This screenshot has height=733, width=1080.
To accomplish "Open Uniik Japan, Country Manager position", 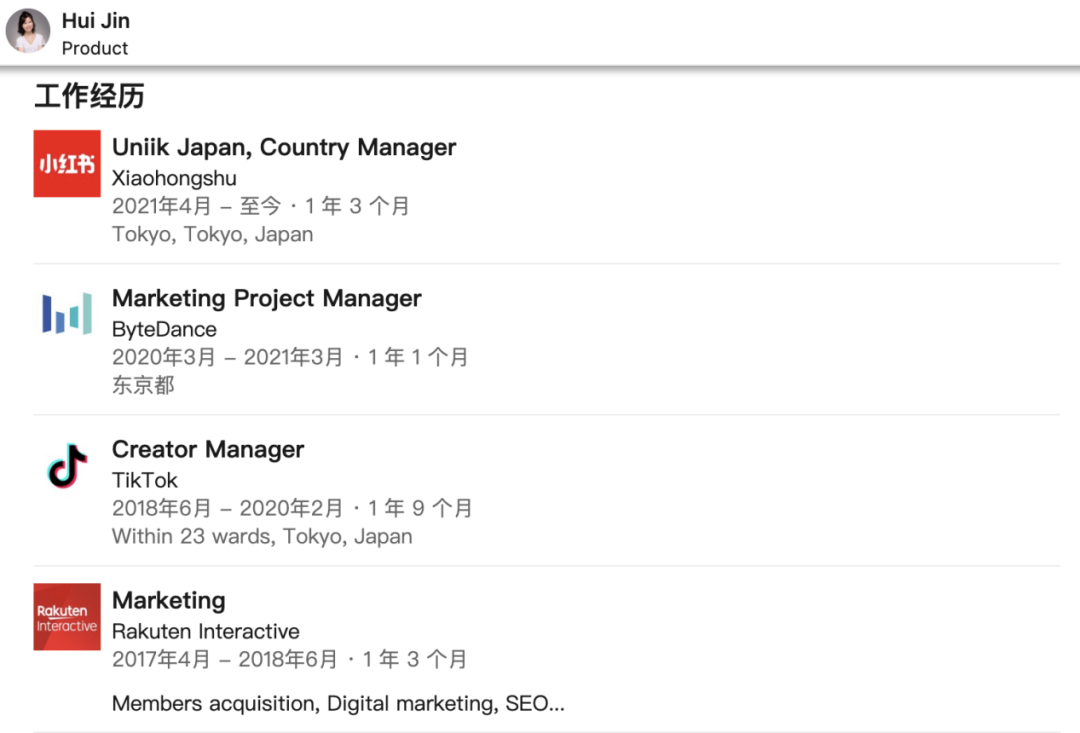I will [284, 147].
